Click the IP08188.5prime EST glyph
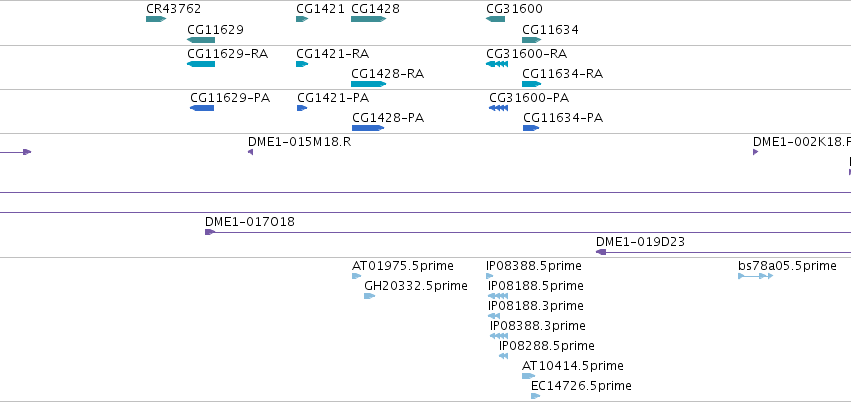Screen dimensions: 851x402 click(498, 296)
